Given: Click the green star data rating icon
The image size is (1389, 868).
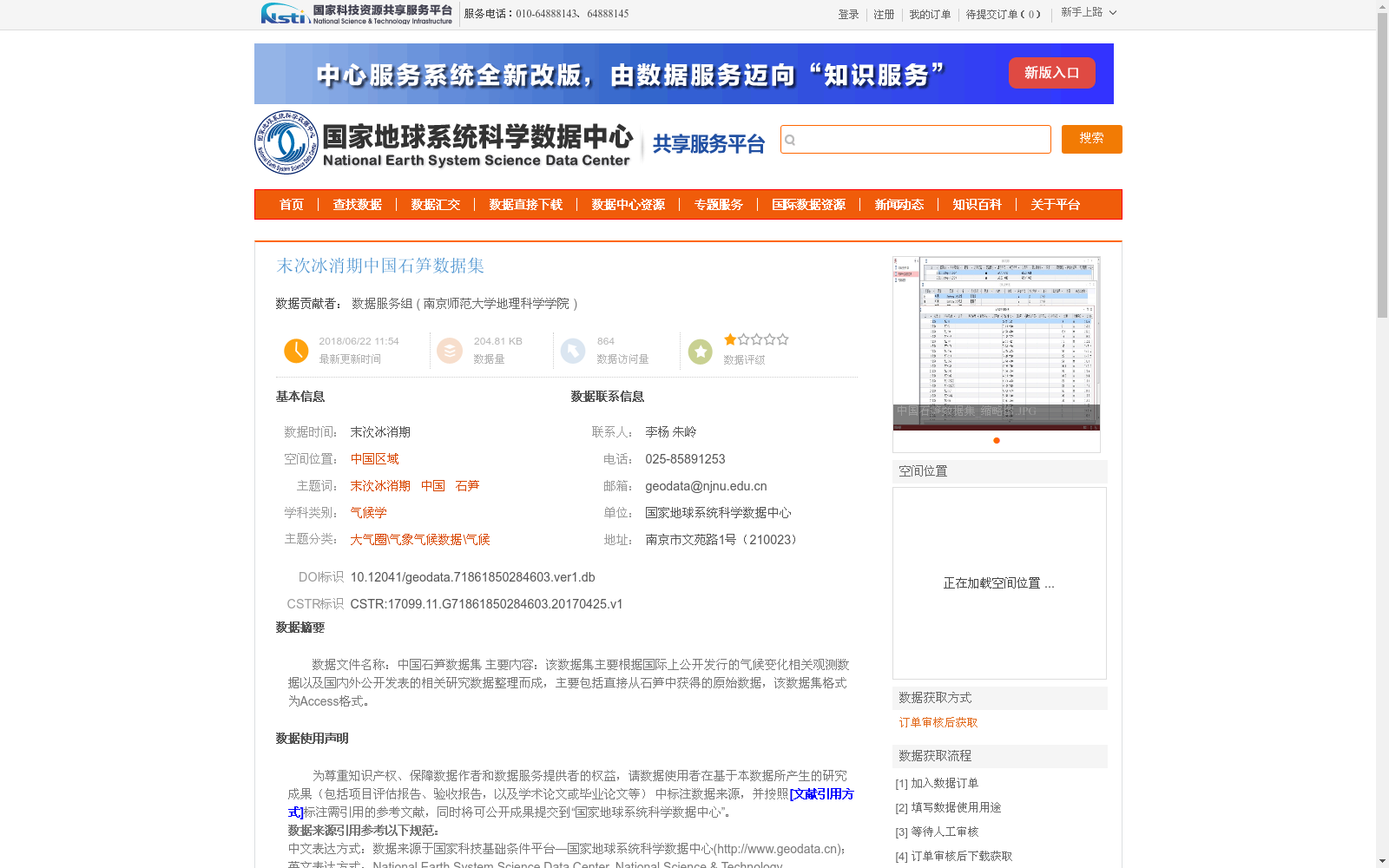Looking at the screenshot, I should pos(701,352).
